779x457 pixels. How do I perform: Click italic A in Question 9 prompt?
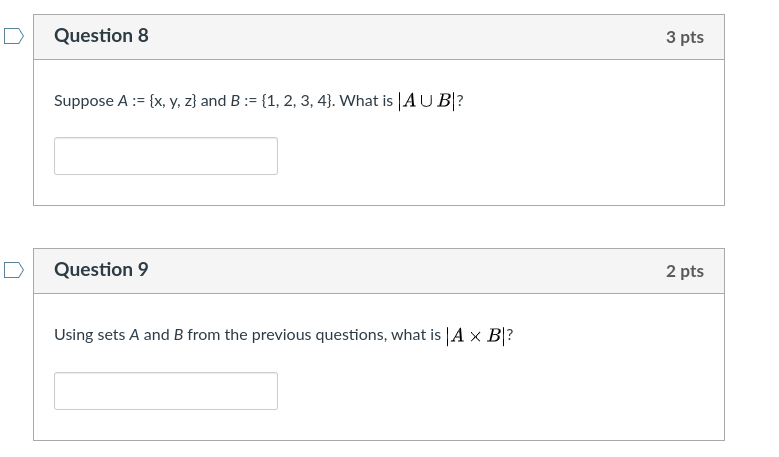tap(134, 335)
